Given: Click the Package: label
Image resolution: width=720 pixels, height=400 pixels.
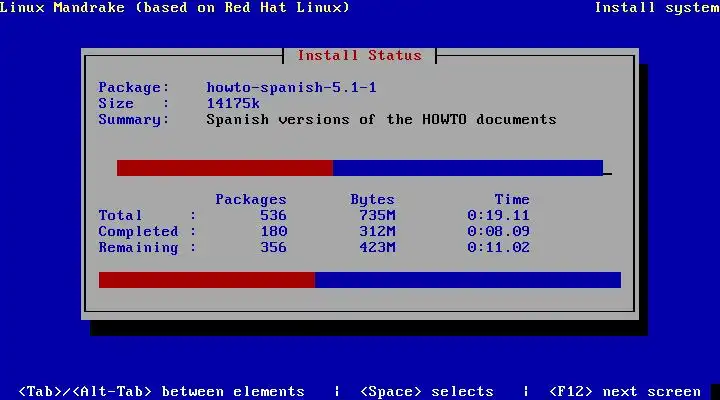Looking at the screenshot, I should 134,87.
